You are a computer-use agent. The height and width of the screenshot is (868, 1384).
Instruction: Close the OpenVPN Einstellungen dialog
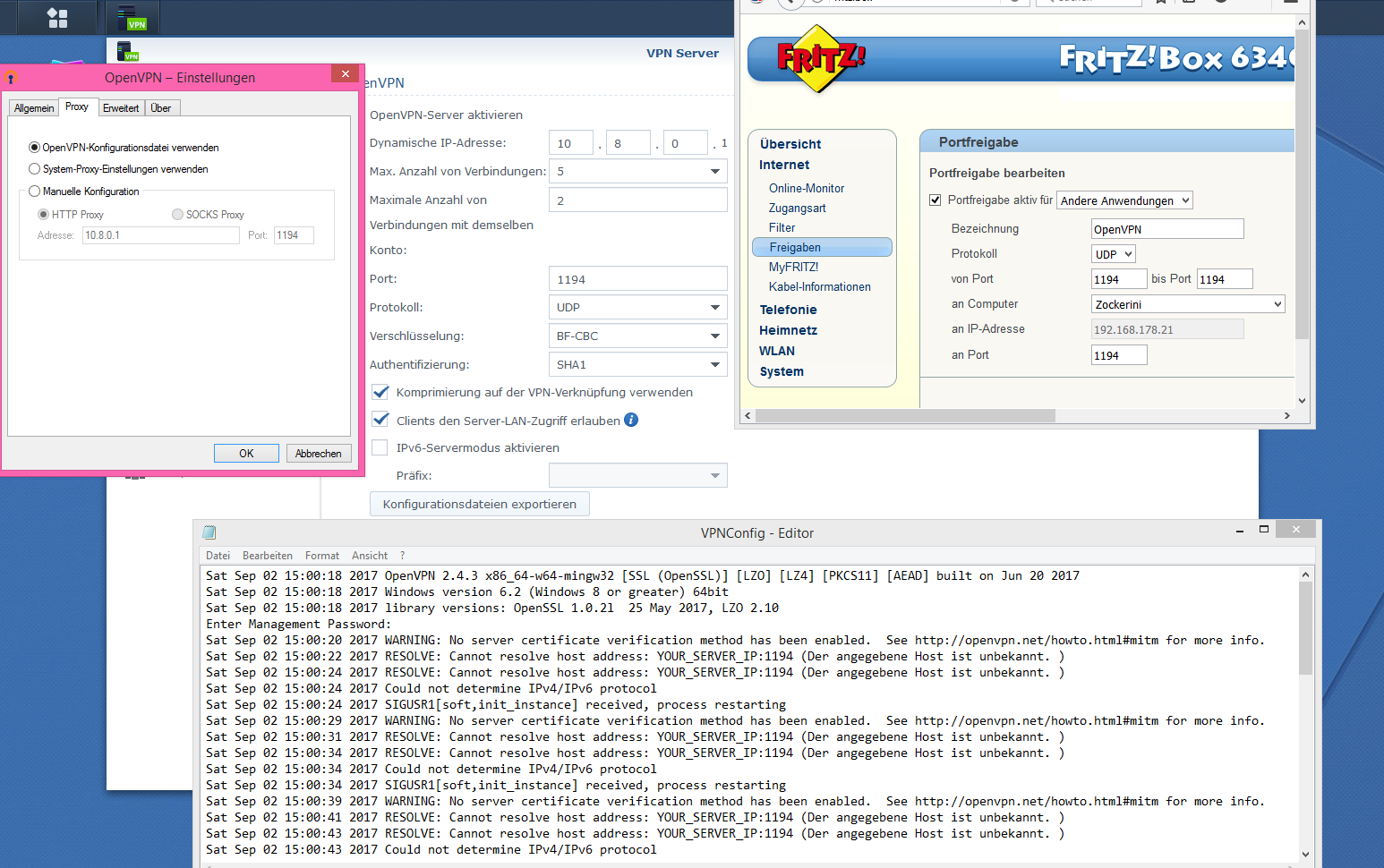coord(345,73)
